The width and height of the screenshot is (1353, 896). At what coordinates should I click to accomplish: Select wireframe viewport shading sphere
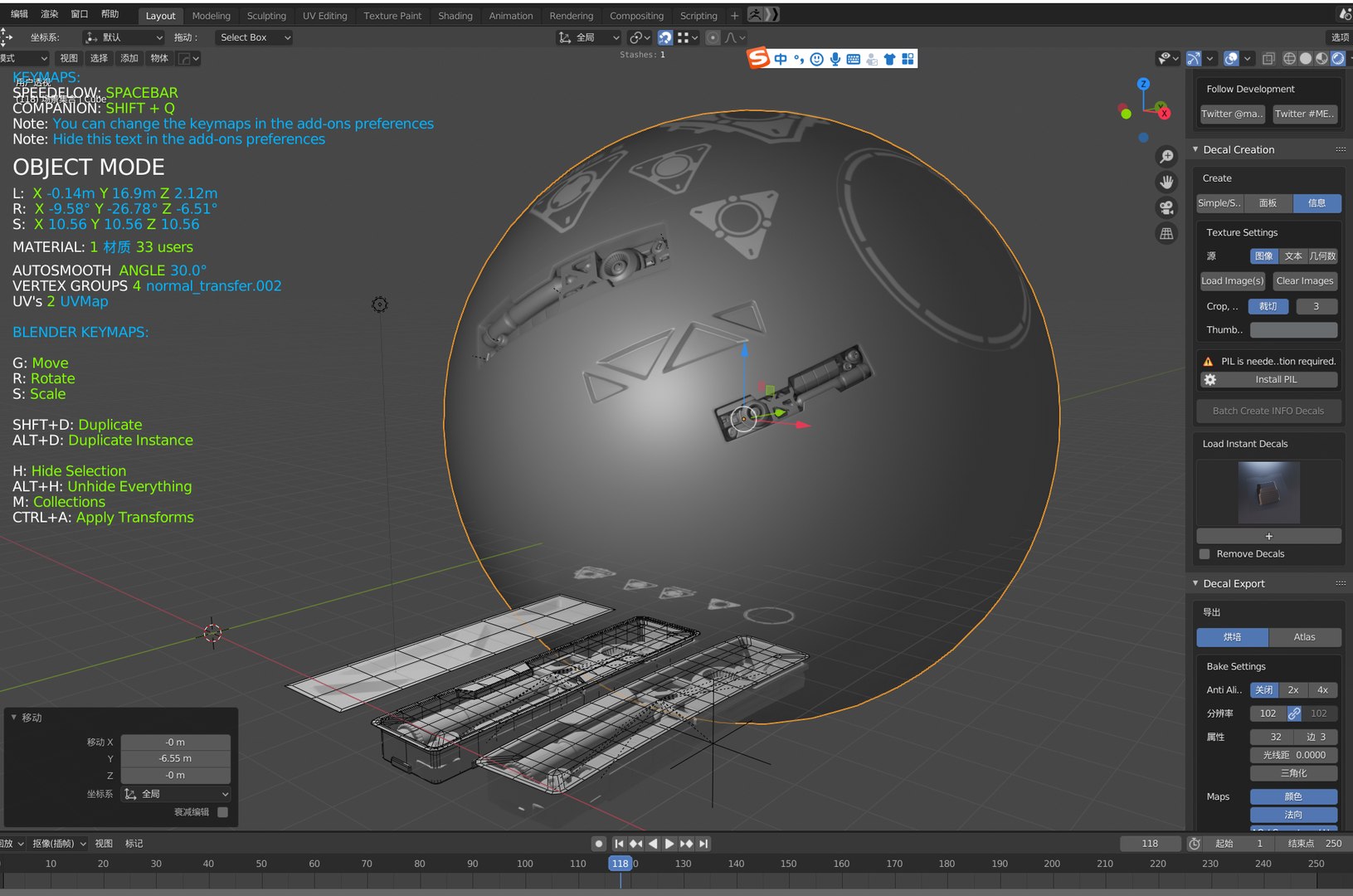(x=1289, y=59)
